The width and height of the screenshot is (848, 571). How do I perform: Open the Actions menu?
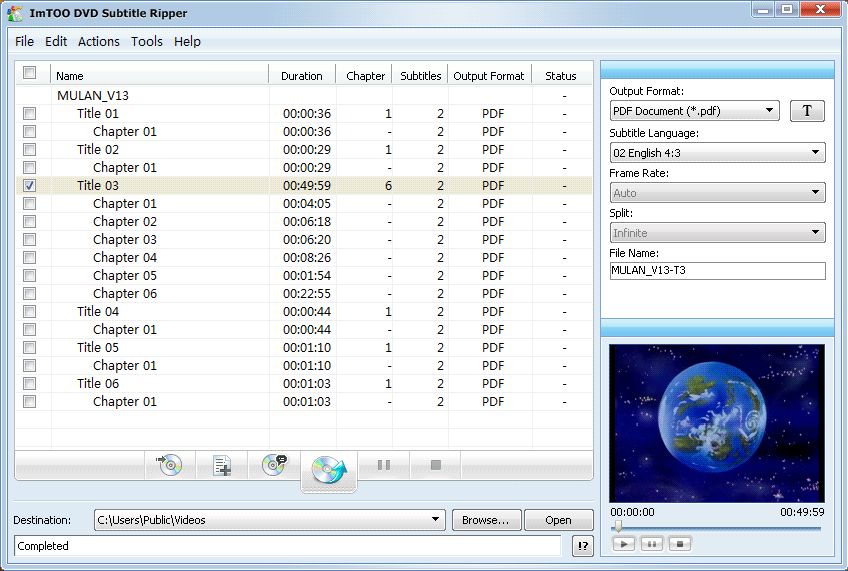[x=98, y=42]
